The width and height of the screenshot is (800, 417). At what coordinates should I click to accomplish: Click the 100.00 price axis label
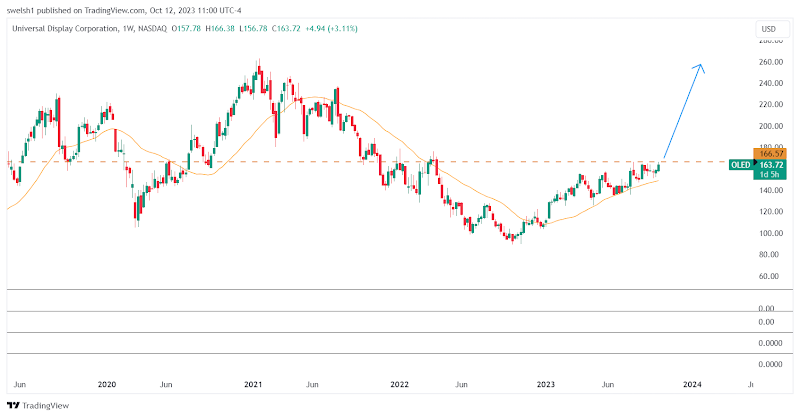point(771,233)
